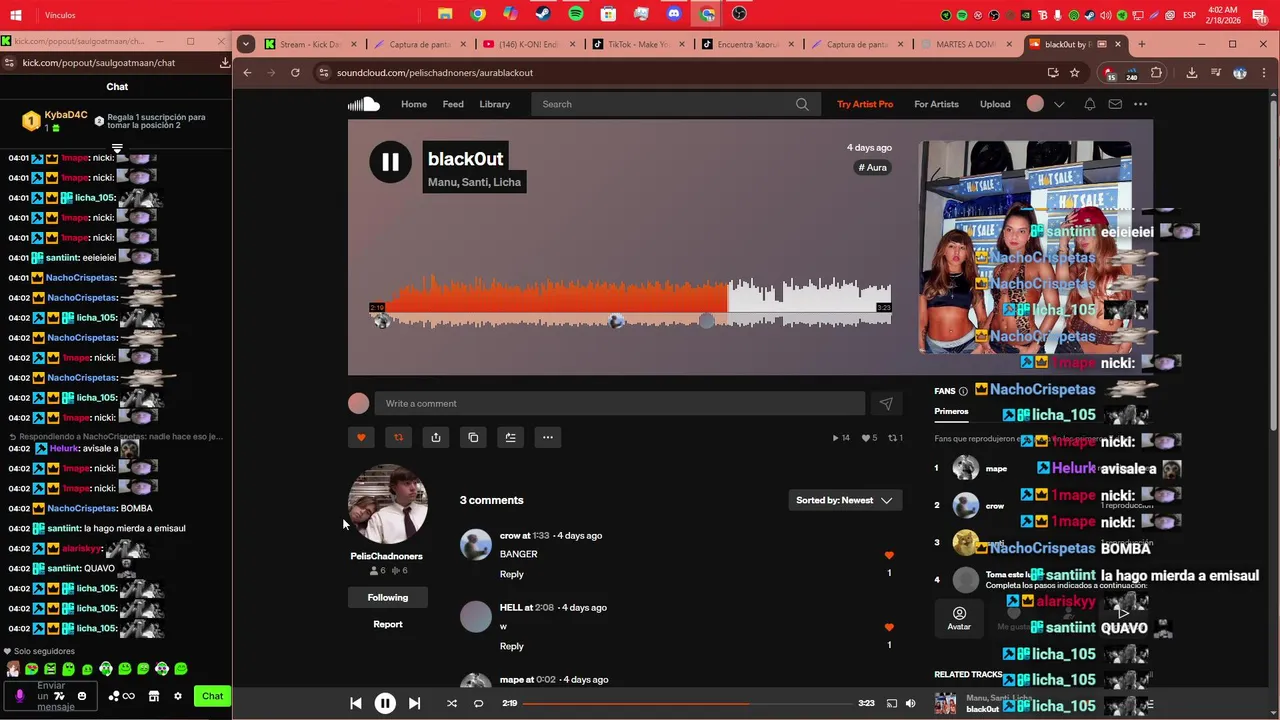Like HELL's comment with the heart
This screenshot has height=720, width=1280.
pos(889,627)
